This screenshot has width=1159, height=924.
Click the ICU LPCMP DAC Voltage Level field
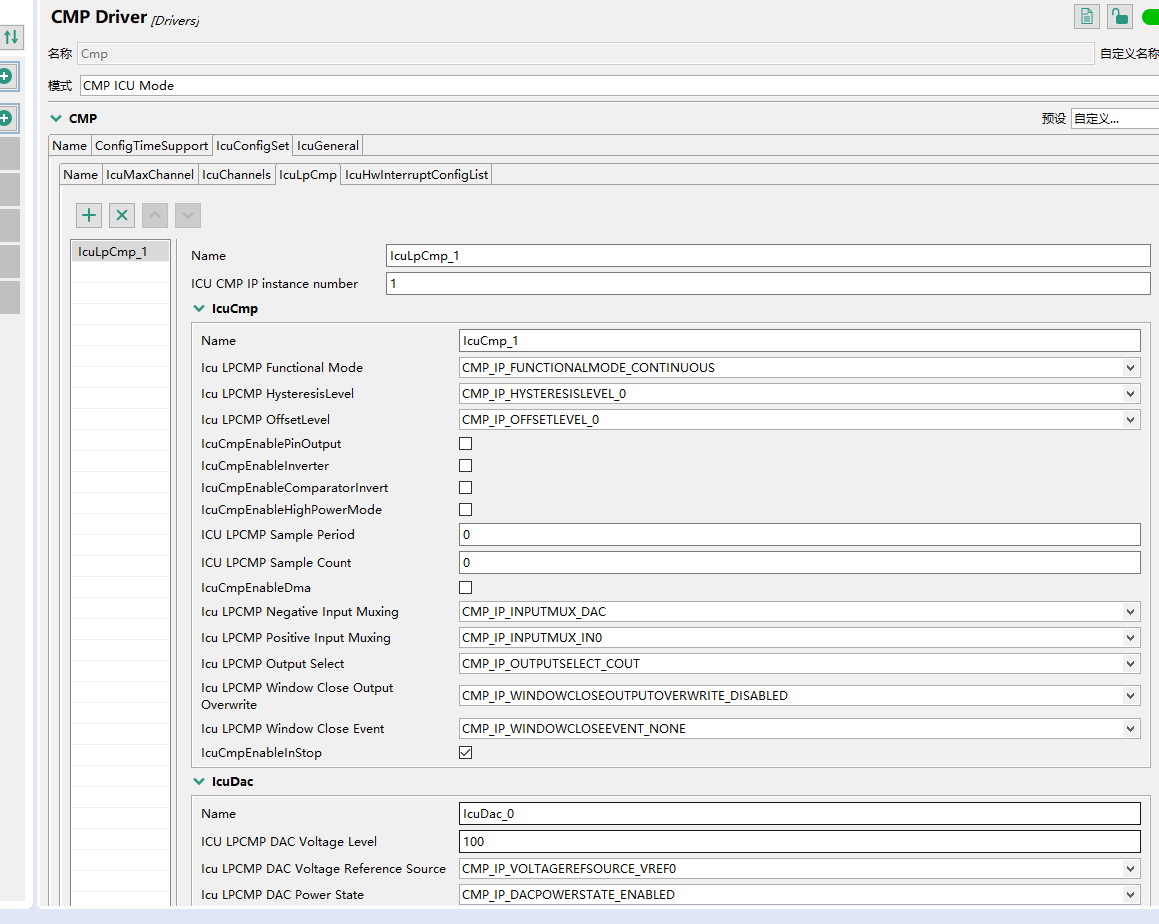click(x=799, y=842)
